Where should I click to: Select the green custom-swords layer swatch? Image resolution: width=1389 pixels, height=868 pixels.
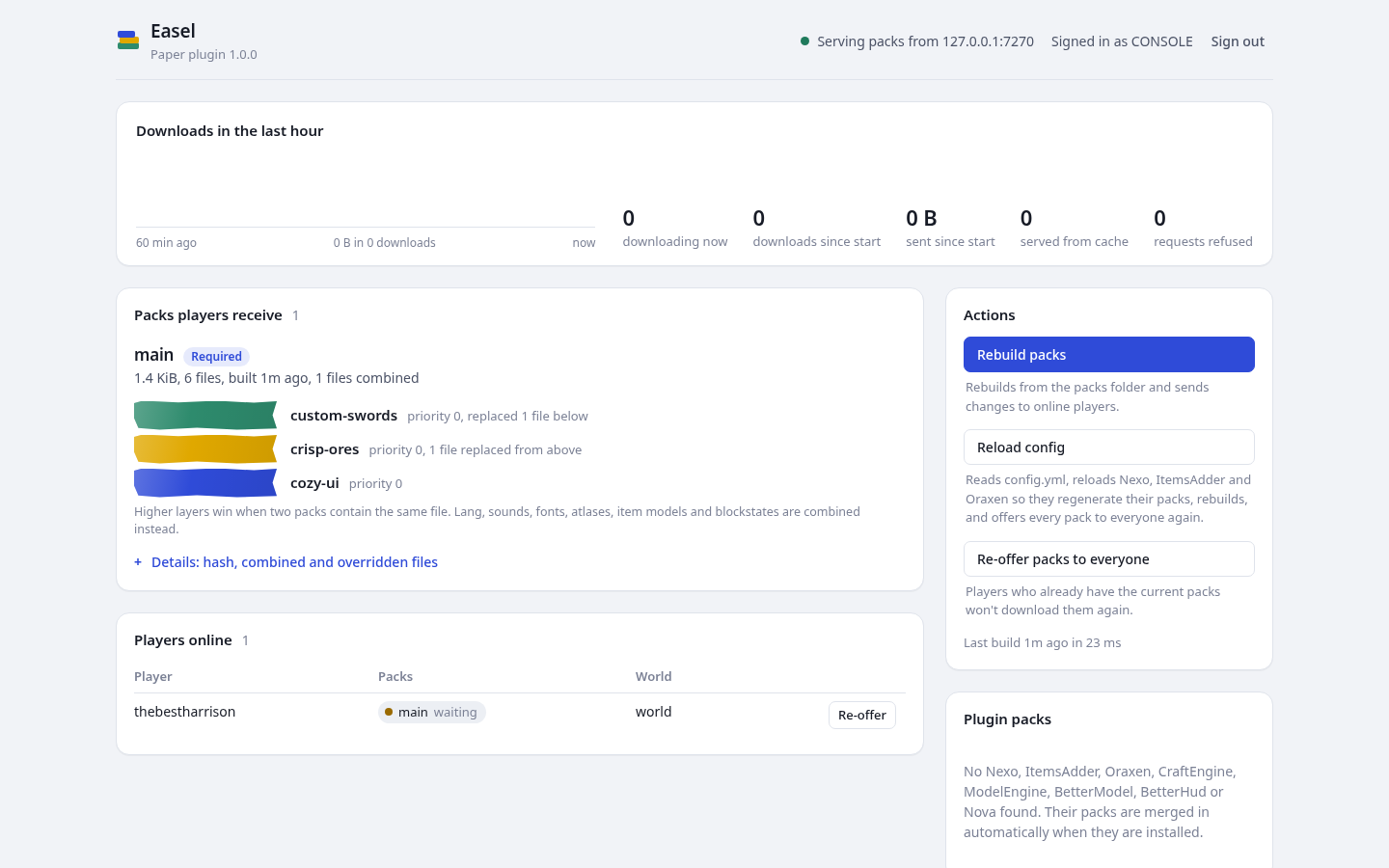[205, 416]
